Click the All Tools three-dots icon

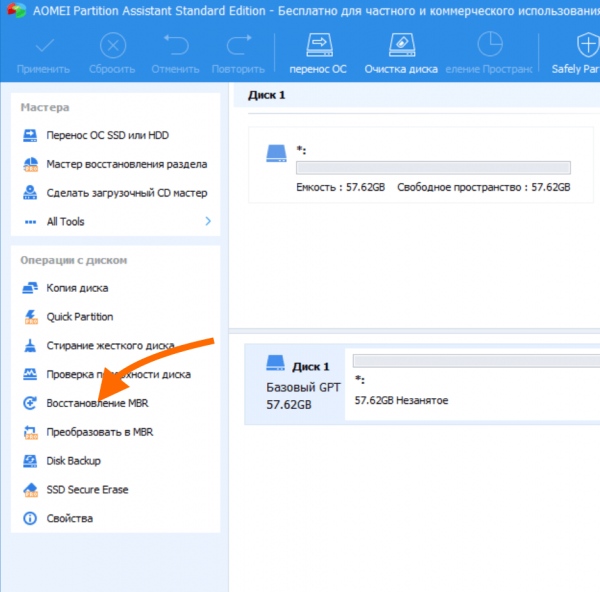point(30,222)
